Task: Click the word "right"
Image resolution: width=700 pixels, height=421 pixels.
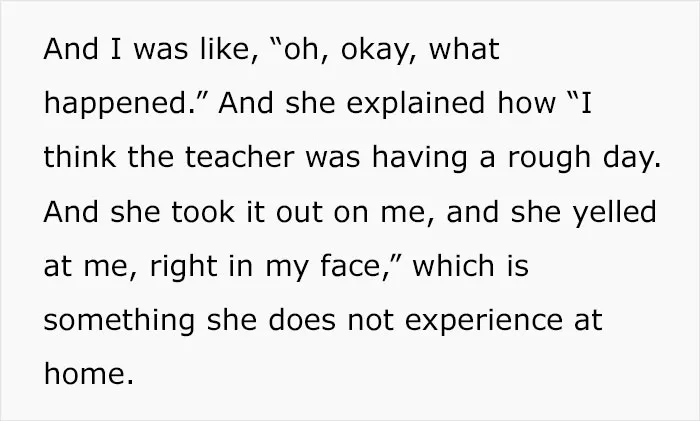Action: 183,267
